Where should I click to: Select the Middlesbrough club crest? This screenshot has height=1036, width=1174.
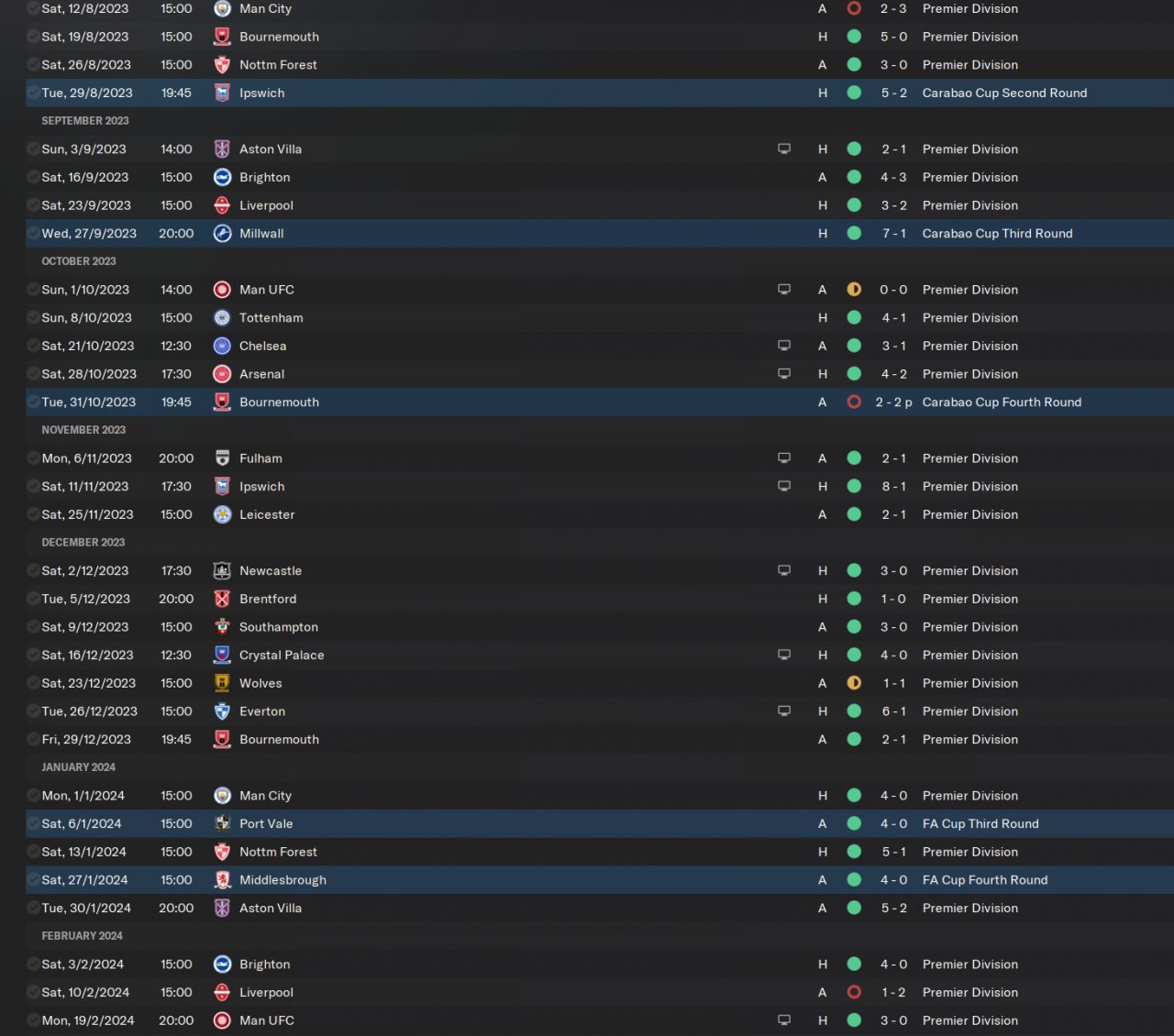coord(222,880)
